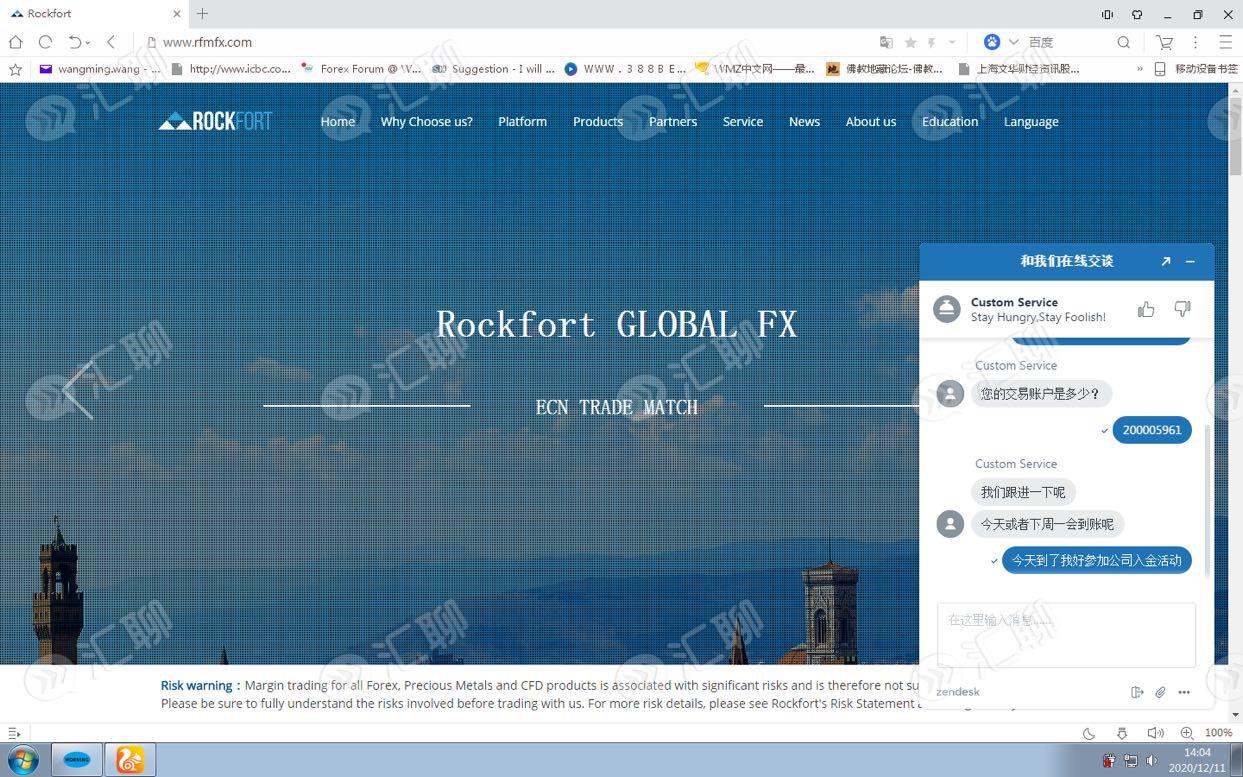The height and width of the screenshot is (777, 1243).
Task: Expand the bookmarks overflow chevron
Action: [x=1139, y=69]
